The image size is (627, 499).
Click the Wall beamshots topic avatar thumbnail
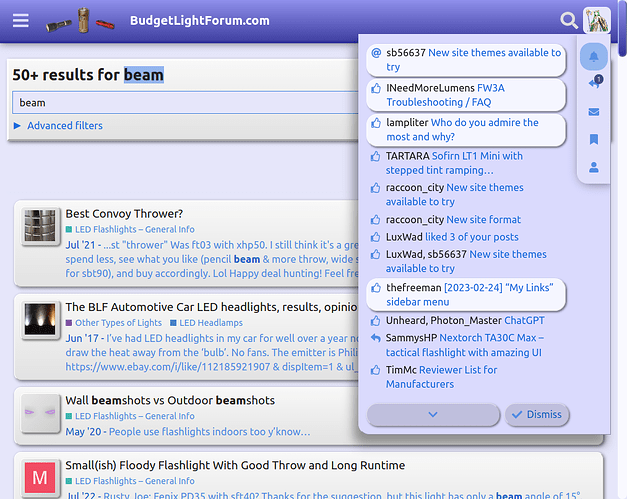pyautogui.click(x=40, y=413)
